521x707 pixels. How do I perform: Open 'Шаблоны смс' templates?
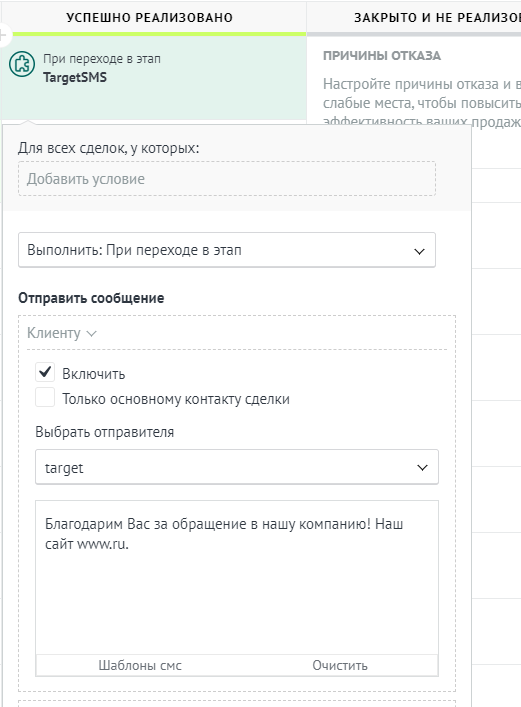coord(140,666)
